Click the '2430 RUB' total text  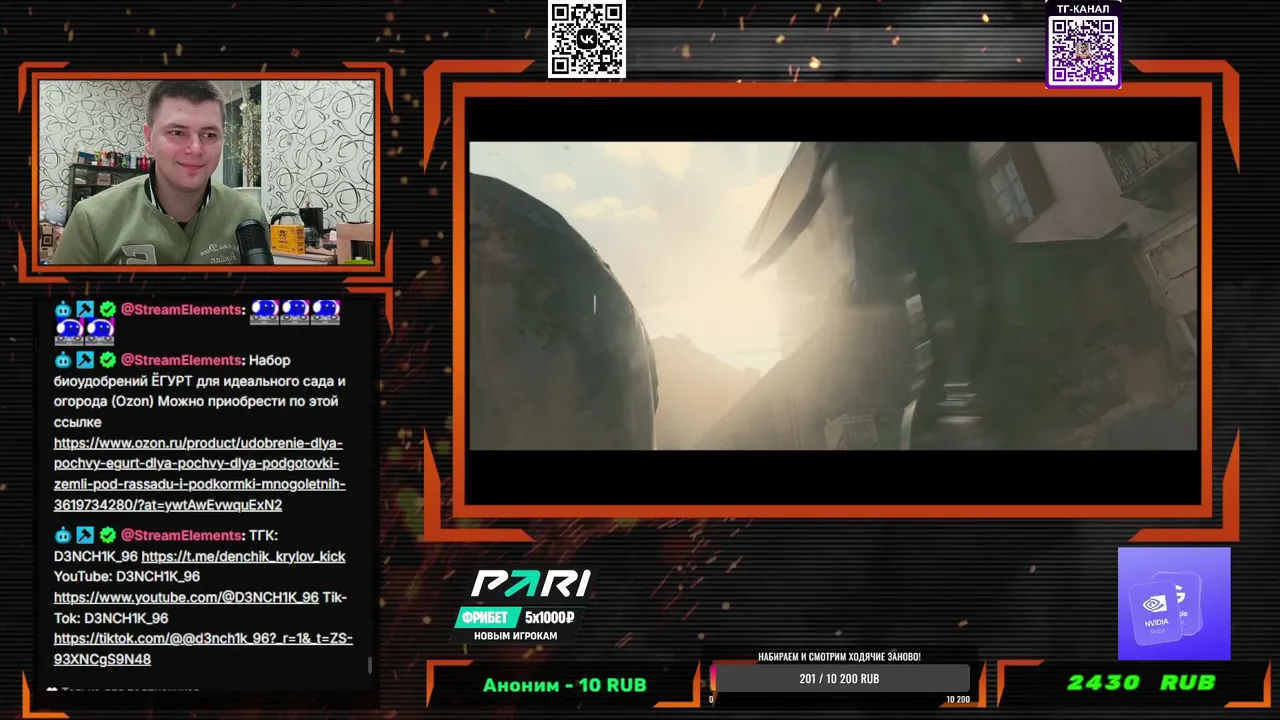(x=1141, y=683)
